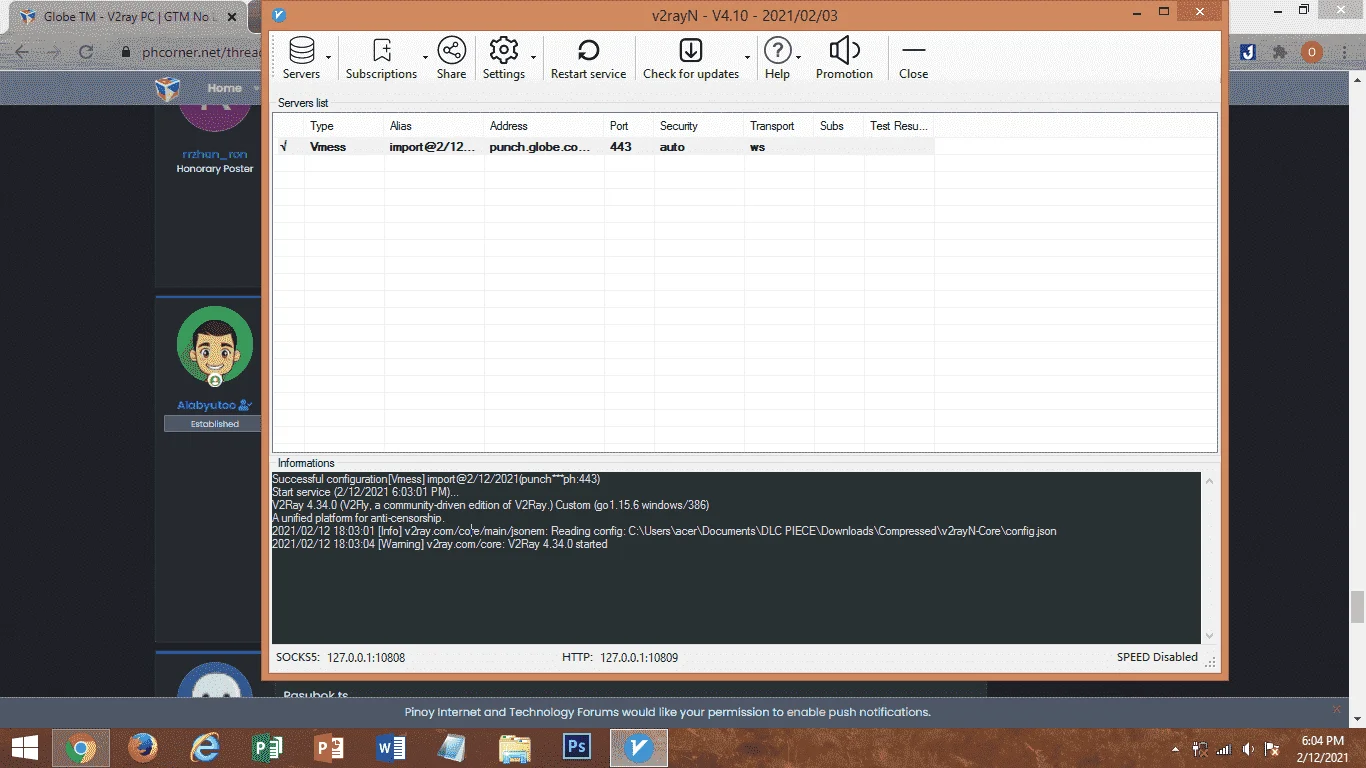The width and height of the screenshot is (1366, 768).
Task: Open PowerPoint from the taskbar
Action: [329, 748]
